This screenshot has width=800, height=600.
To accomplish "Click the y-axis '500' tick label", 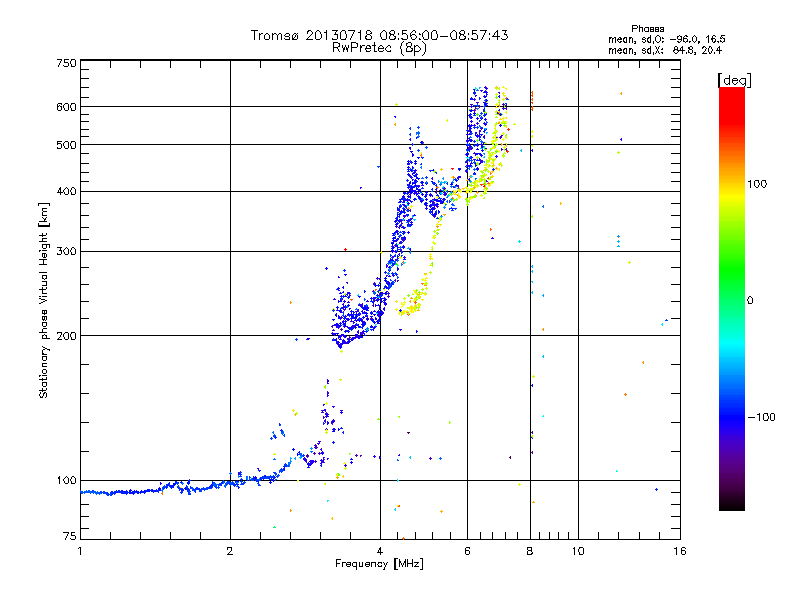I will point(66,145).
